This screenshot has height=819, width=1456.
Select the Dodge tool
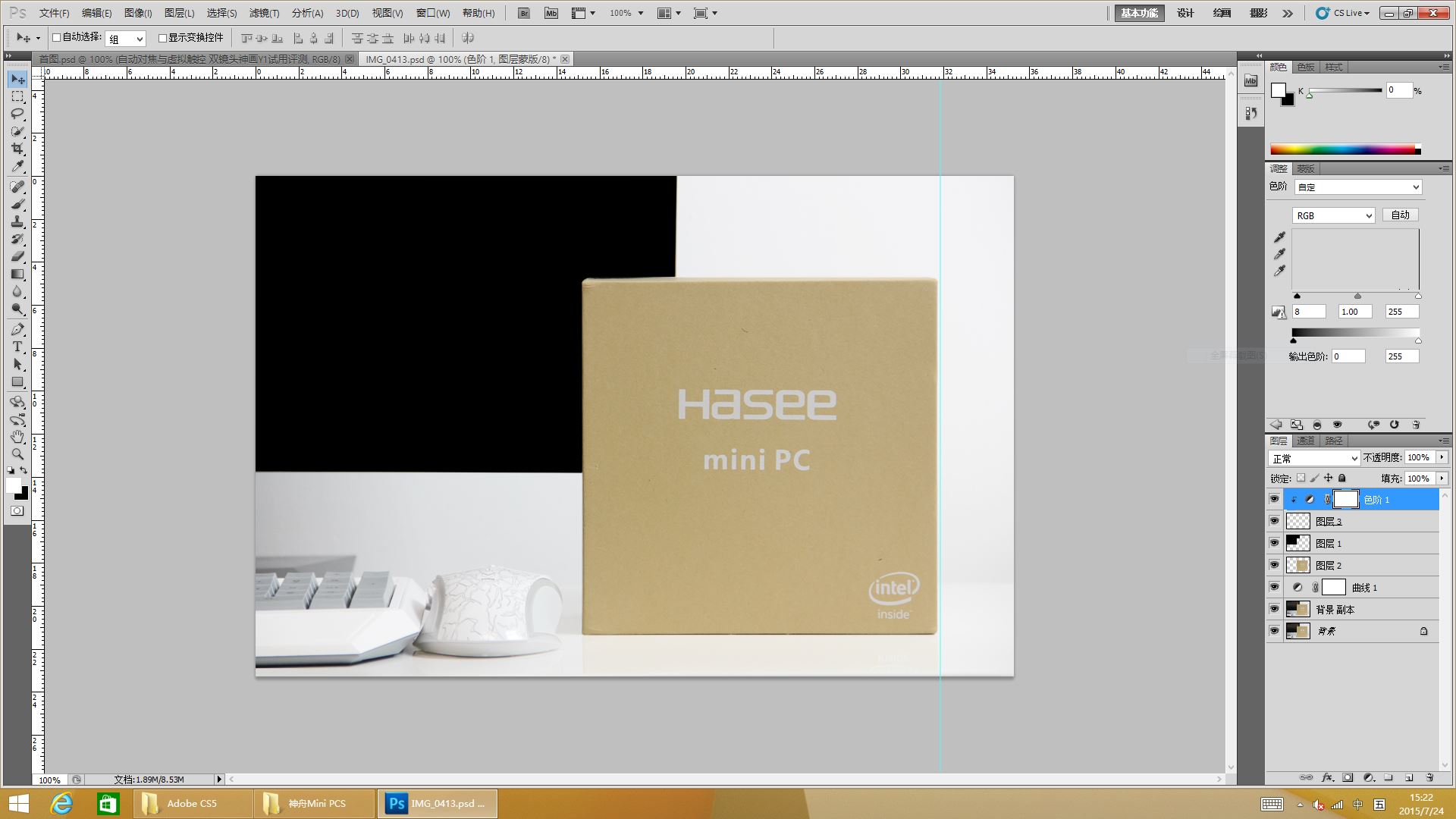(x=17, y=309)
